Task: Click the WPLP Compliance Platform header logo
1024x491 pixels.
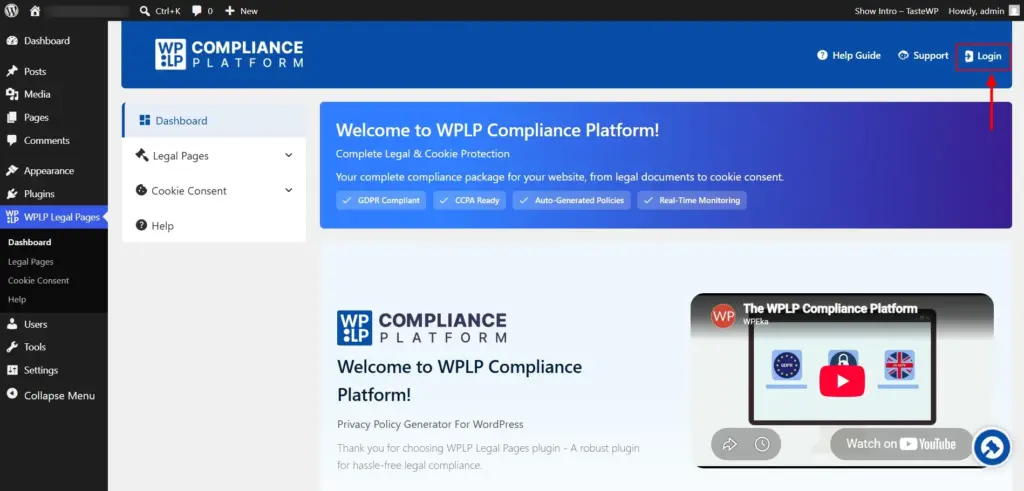Action: coord(229,54)
